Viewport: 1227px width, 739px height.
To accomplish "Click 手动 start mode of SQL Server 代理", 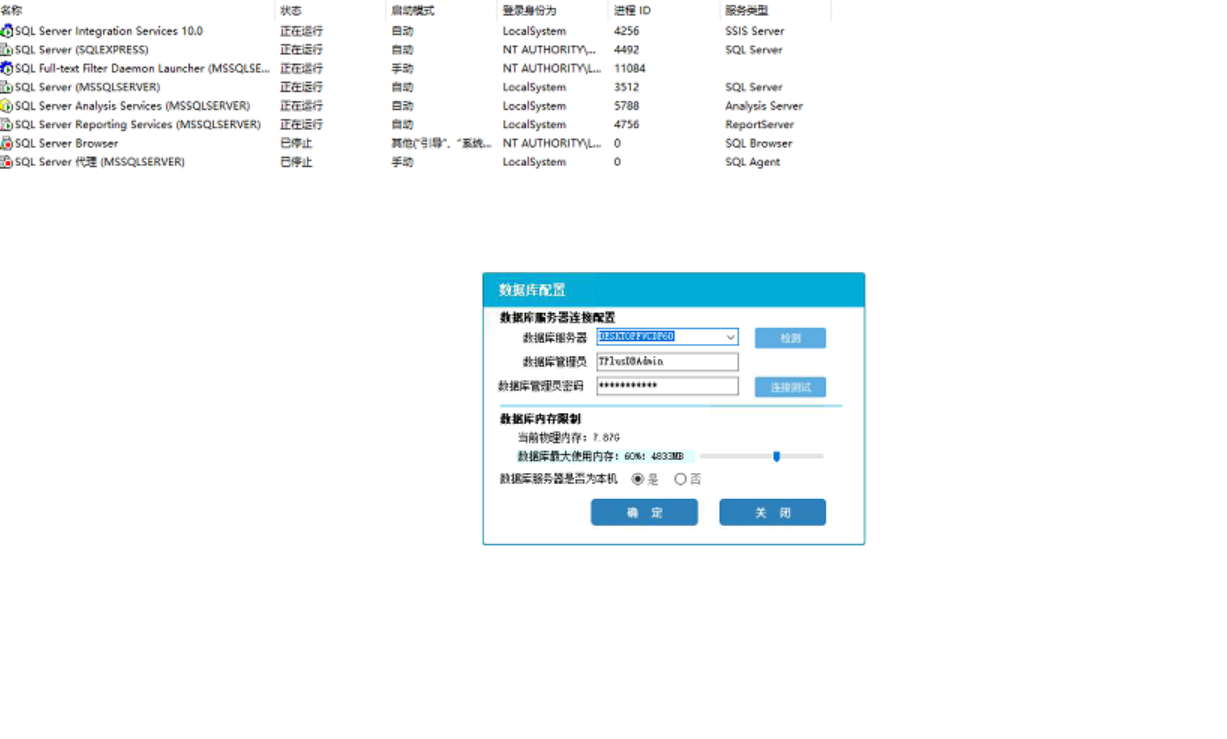I will click(402, 162).
